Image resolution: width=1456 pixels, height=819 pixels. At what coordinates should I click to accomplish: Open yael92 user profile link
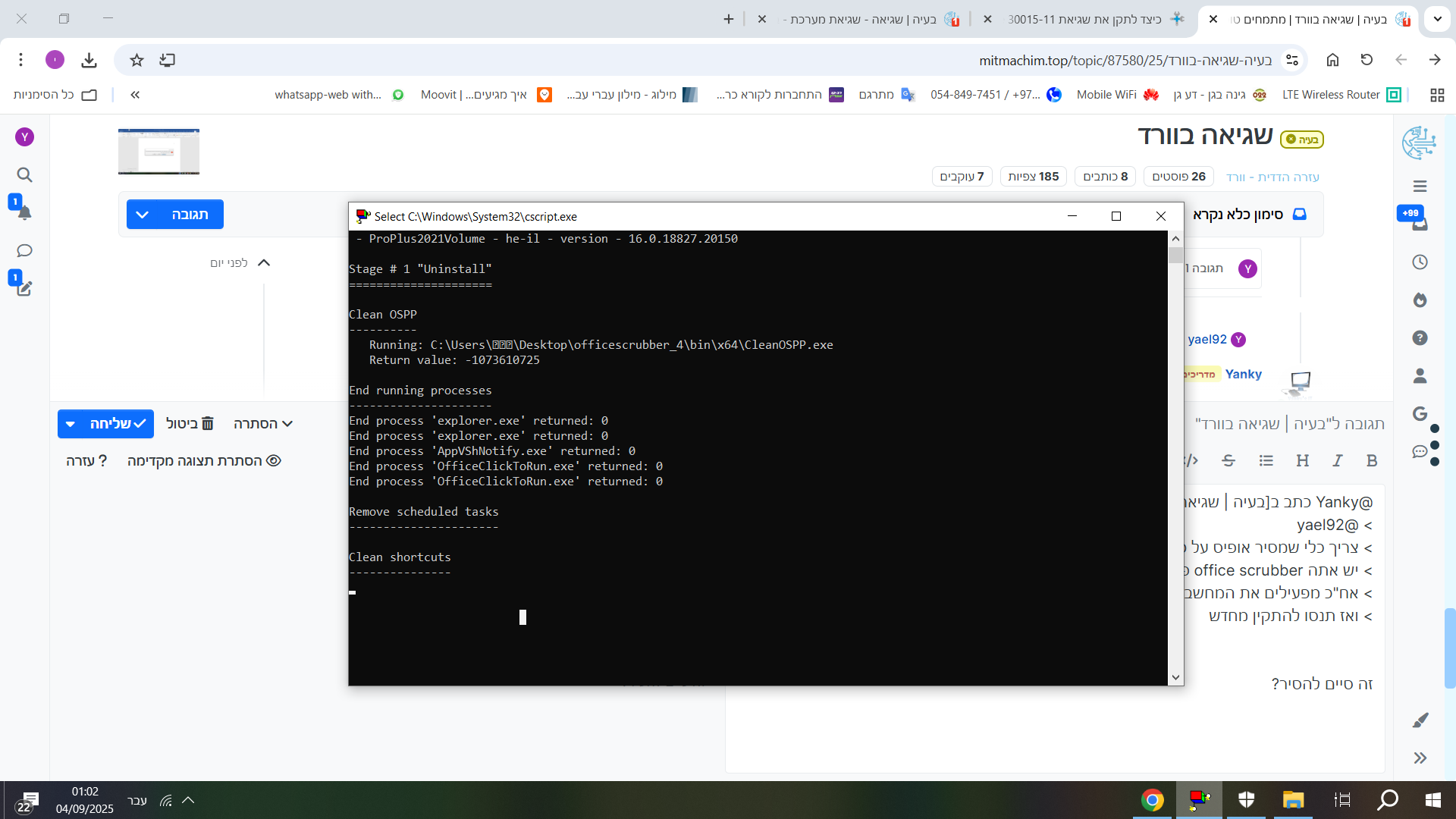[1207, 339]
